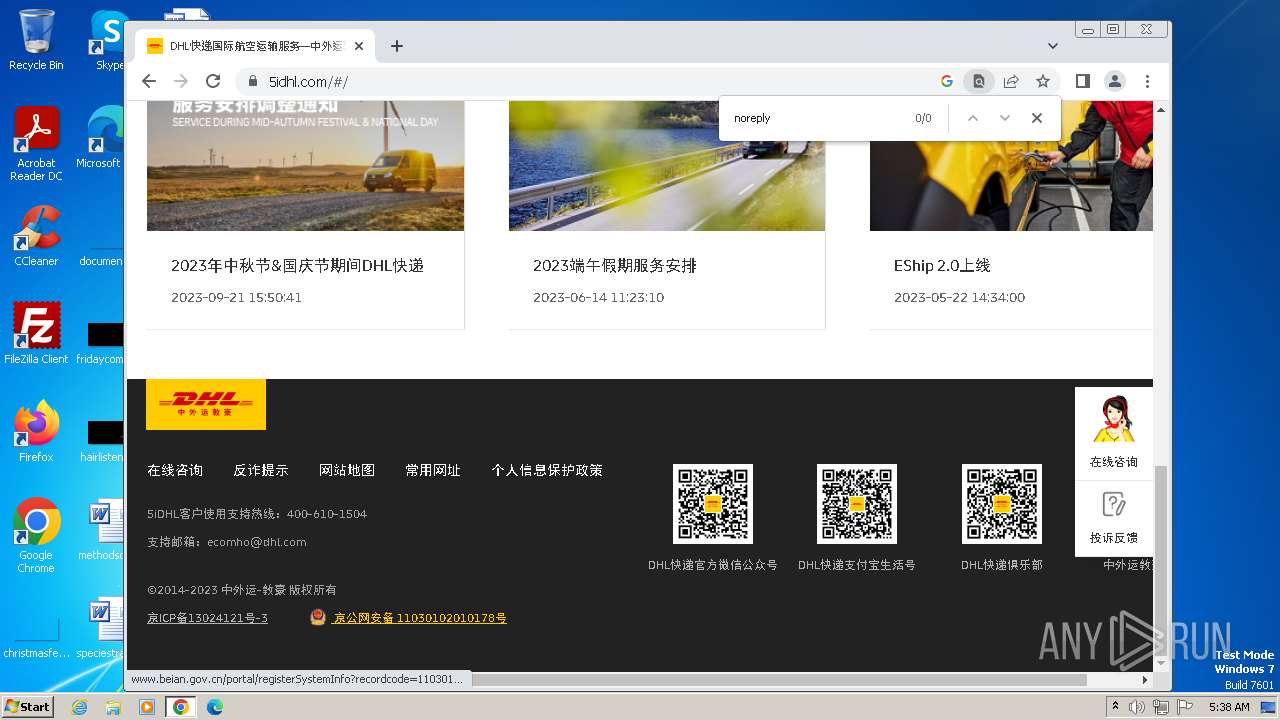Toggle Chrome side panel
This screenshot has height=720, width=1280.
click(x=1083, y=81)
